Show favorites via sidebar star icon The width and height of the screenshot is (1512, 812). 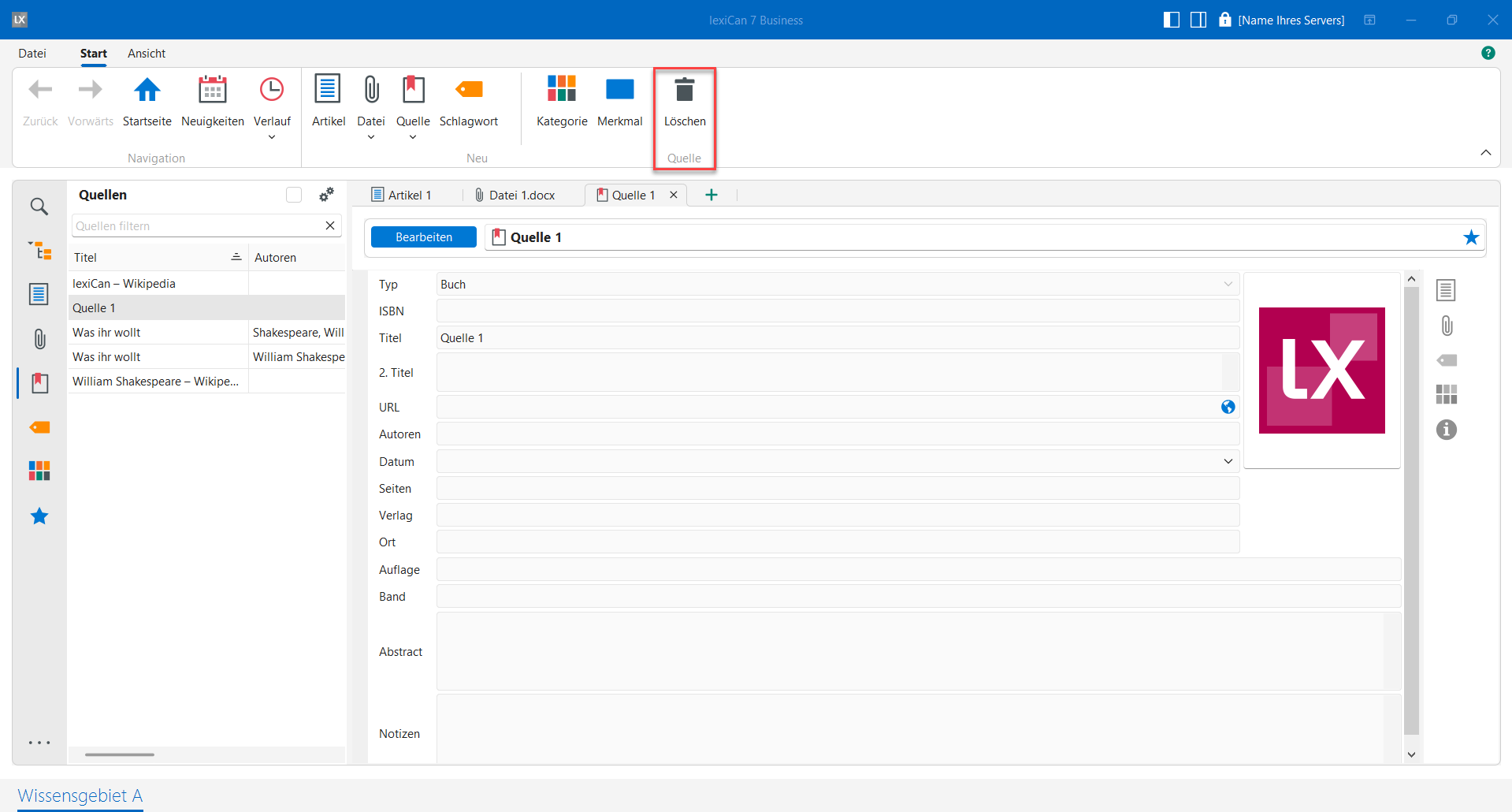tap(39, 516)
